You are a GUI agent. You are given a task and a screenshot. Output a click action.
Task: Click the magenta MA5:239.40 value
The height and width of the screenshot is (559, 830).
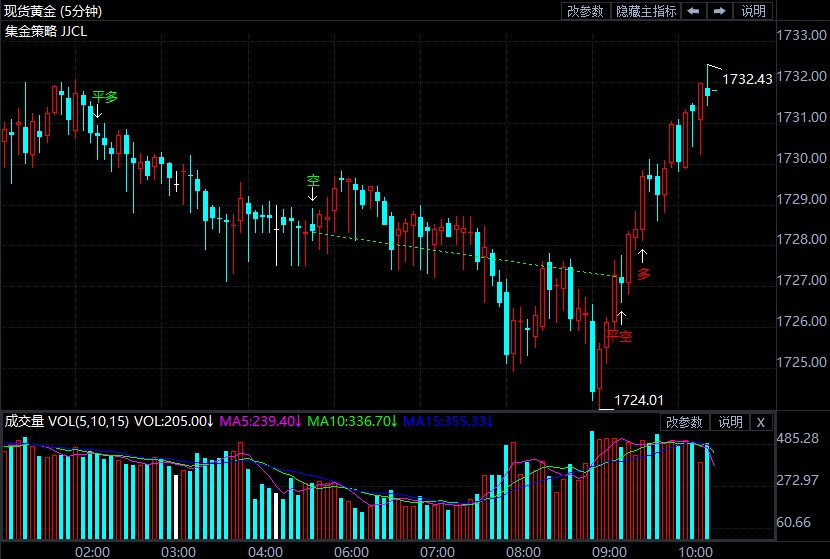point(260,421)
